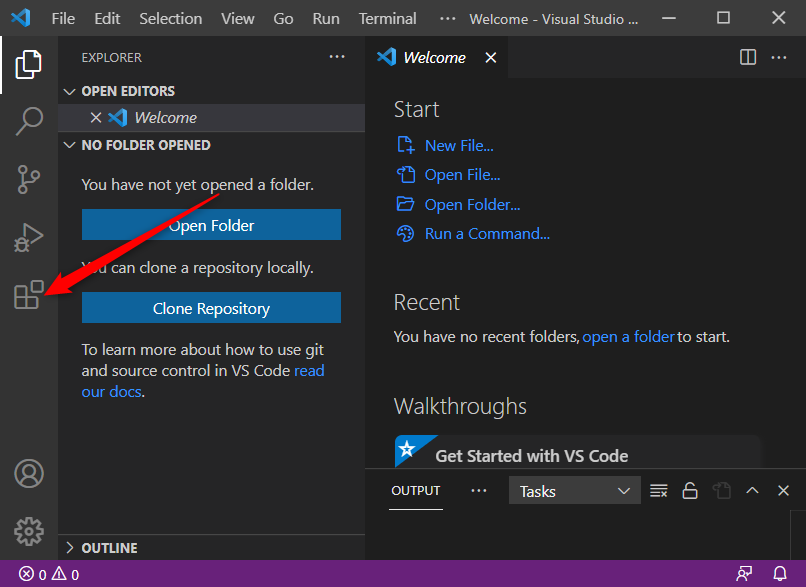Click the 'open a folder' link under Recent
The image size is (806, 587).
point(628,337)
